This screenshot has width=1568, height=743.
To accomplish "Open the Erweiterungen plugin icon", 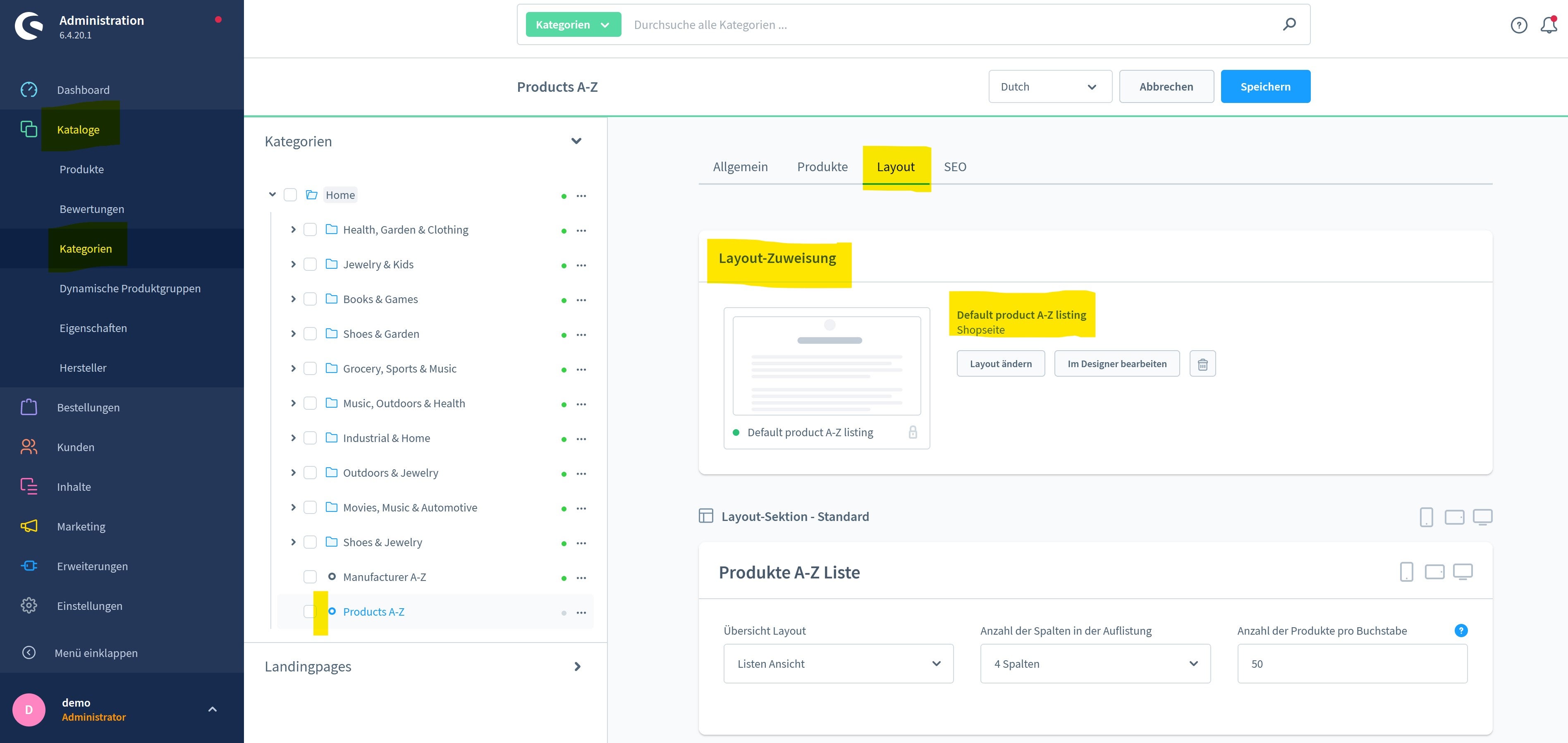I will coord(29,566).
